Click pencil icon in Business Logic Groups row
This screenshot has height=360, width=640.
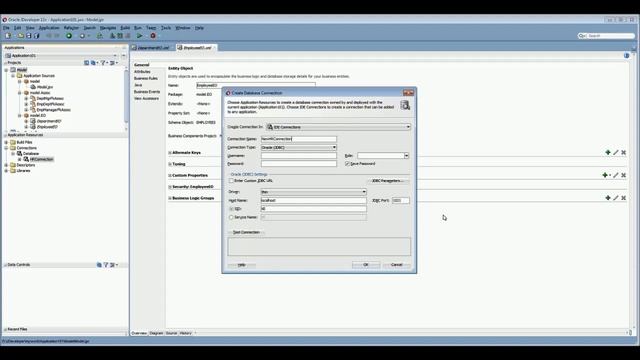[x=616, y=198]
